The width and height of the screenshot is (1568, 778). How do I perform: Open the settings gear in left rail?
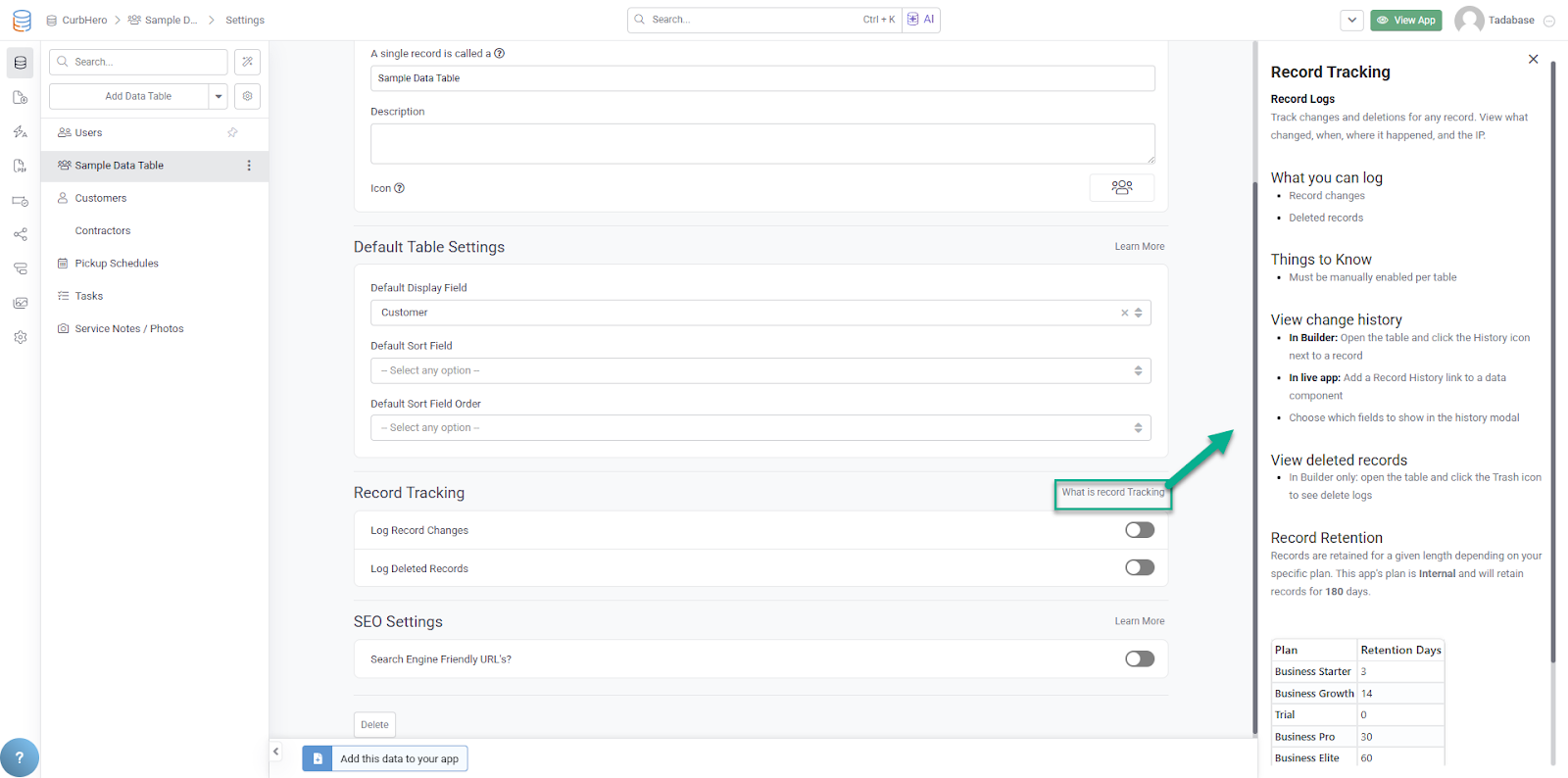click(21, 337)
